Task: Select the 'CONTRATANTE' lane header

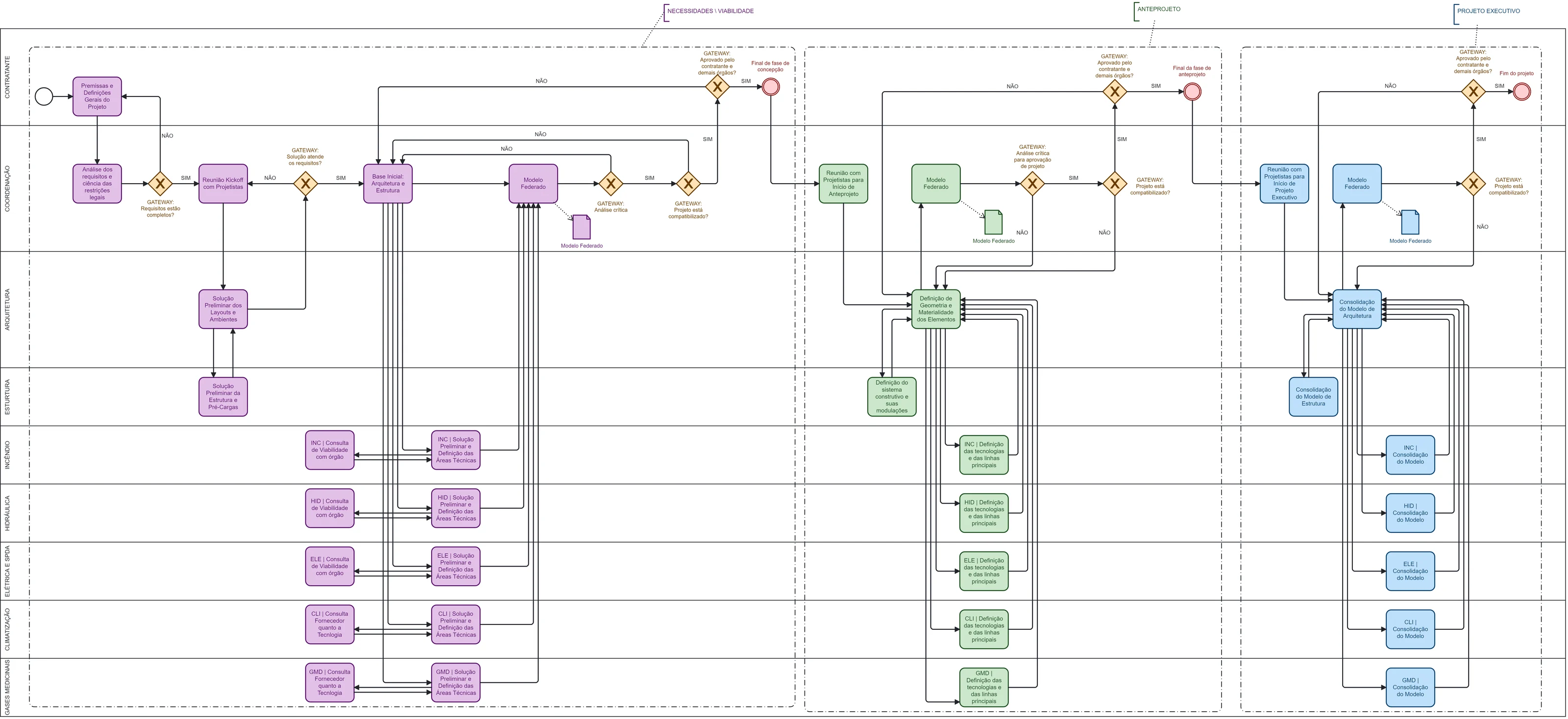Action: (x=7, y=77)
